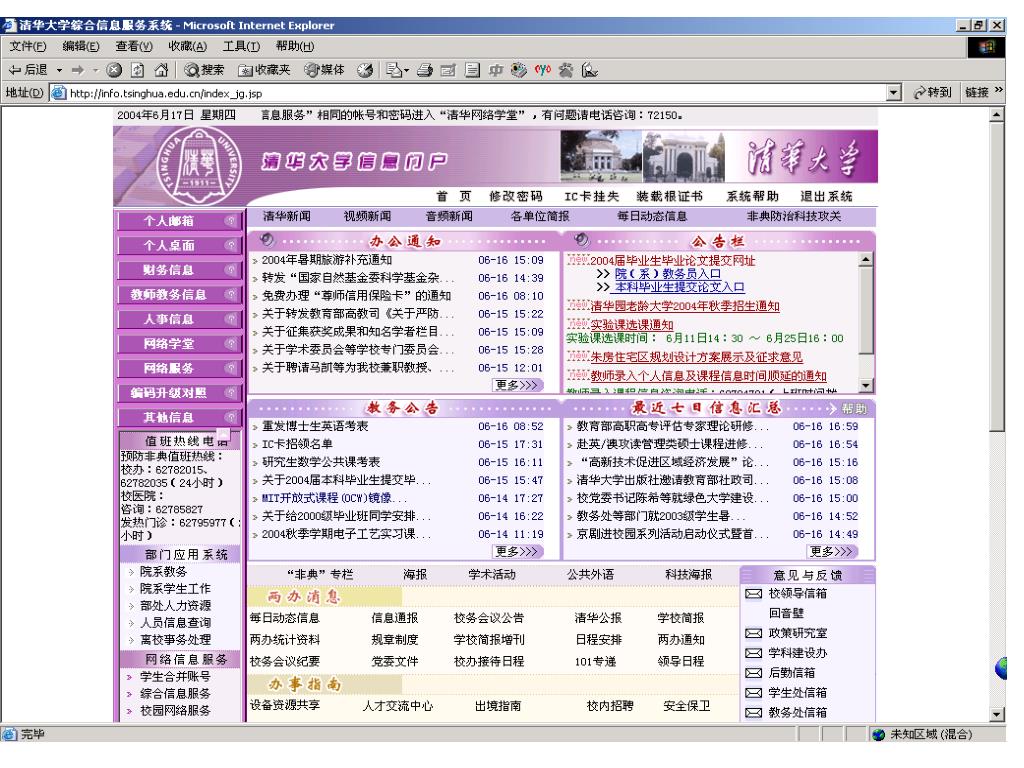Open the 个人邮箱 sidebar button
This screenshot has width=1024, height=768.
(x=178, y=221)
